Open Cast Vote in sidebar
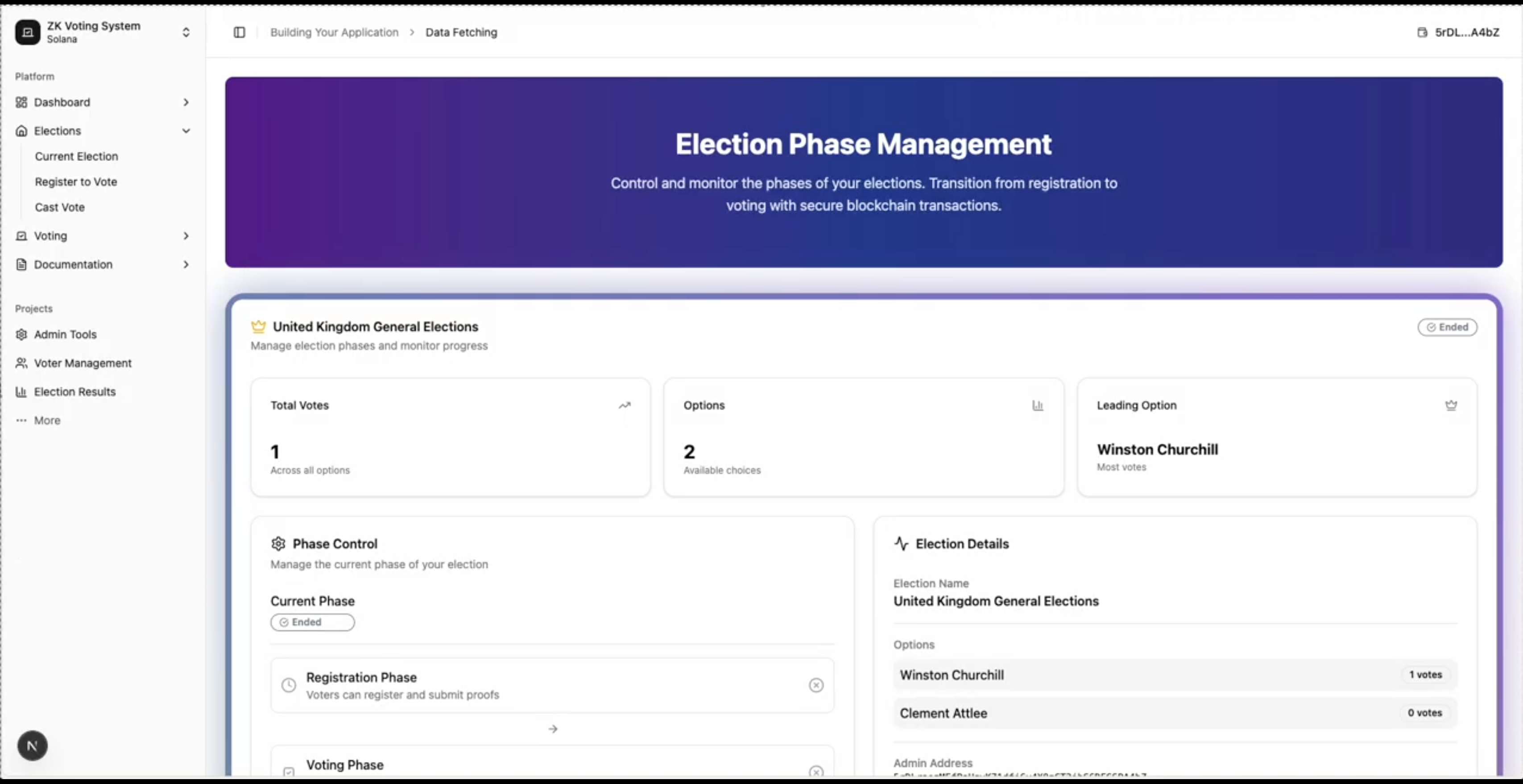The image size is (1523, 784). coord(60,207)
